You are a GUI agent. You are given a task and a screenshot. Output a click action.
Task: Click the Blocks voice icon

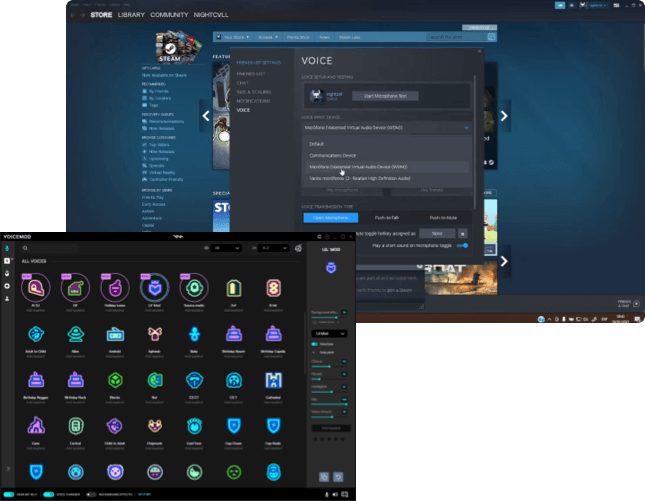pyautogui.click(x=116, y=380)
